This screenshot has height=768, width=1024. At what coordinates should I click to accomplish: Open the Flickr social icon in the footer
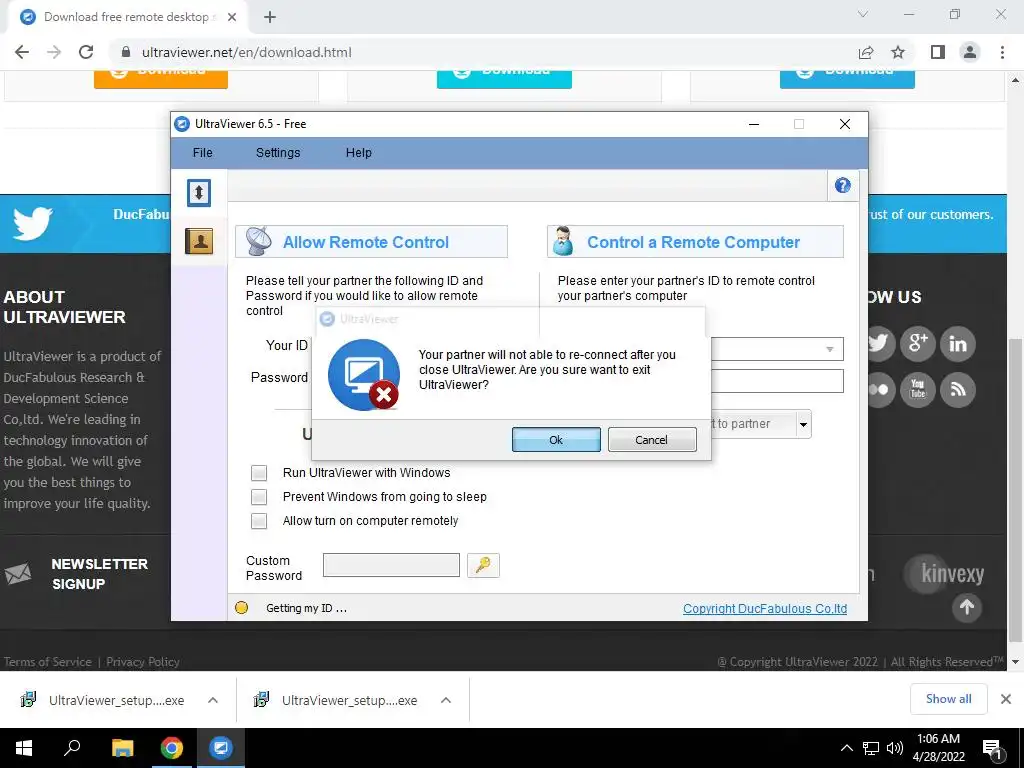point(880,390)
